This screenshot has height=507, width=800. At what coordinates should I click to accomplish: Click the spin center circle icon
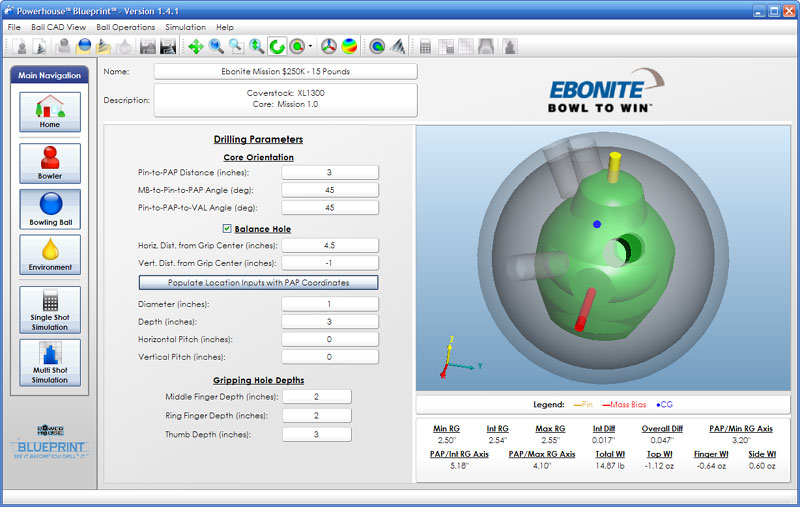(297, 46)
